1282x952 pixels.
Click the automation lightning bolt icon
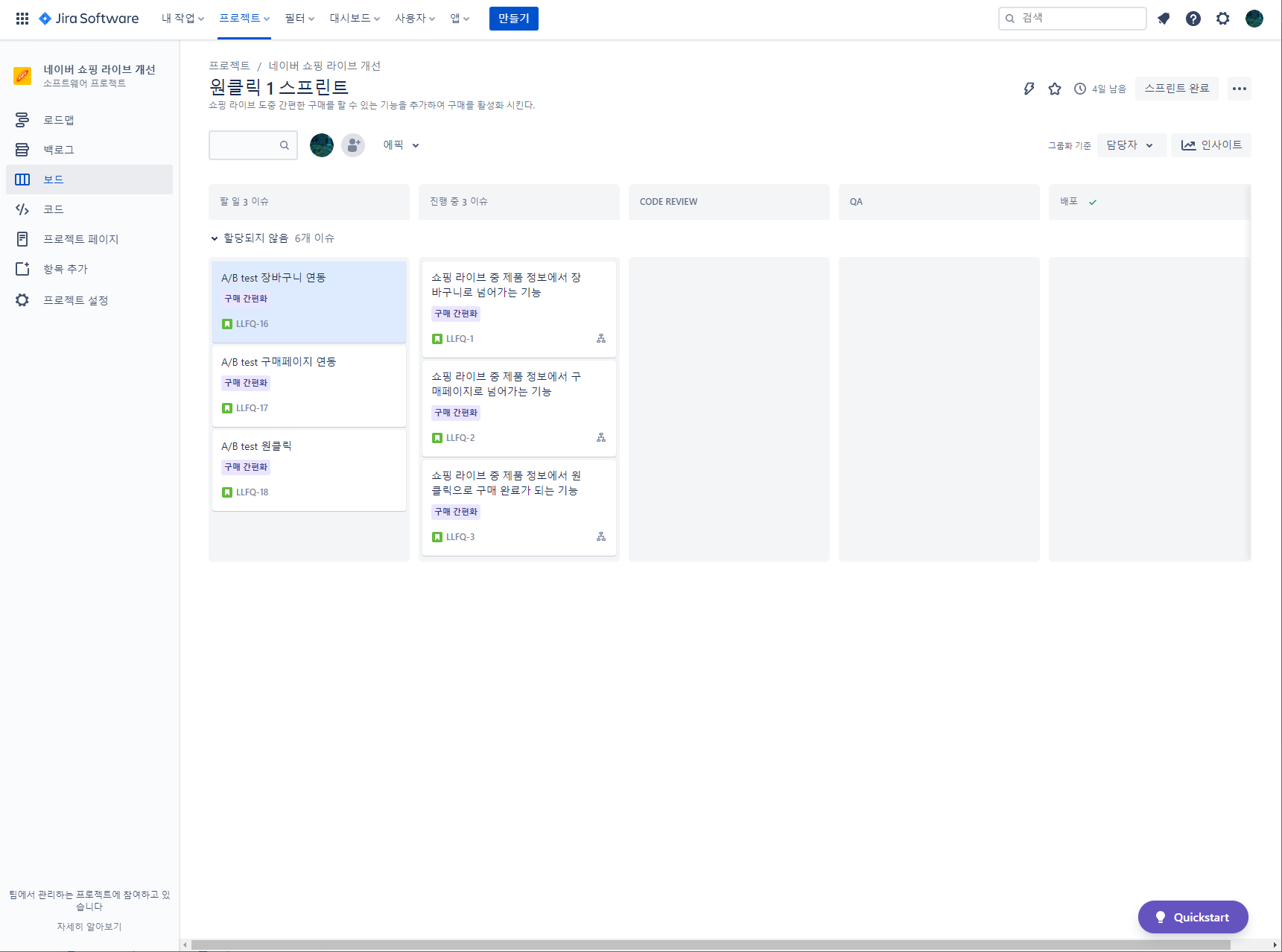[x=1029, y=89]
